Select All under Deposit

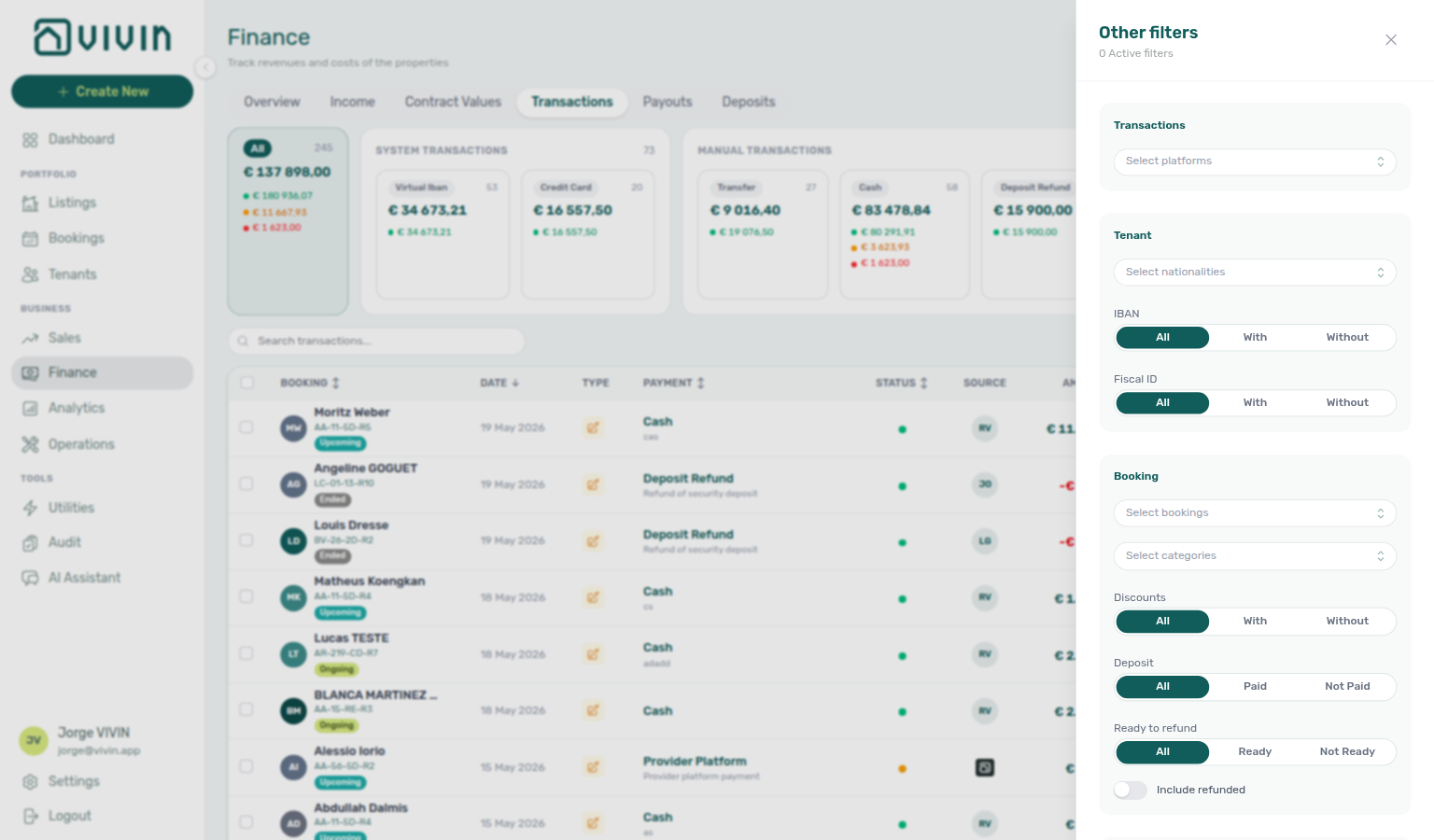[1162, 687]
